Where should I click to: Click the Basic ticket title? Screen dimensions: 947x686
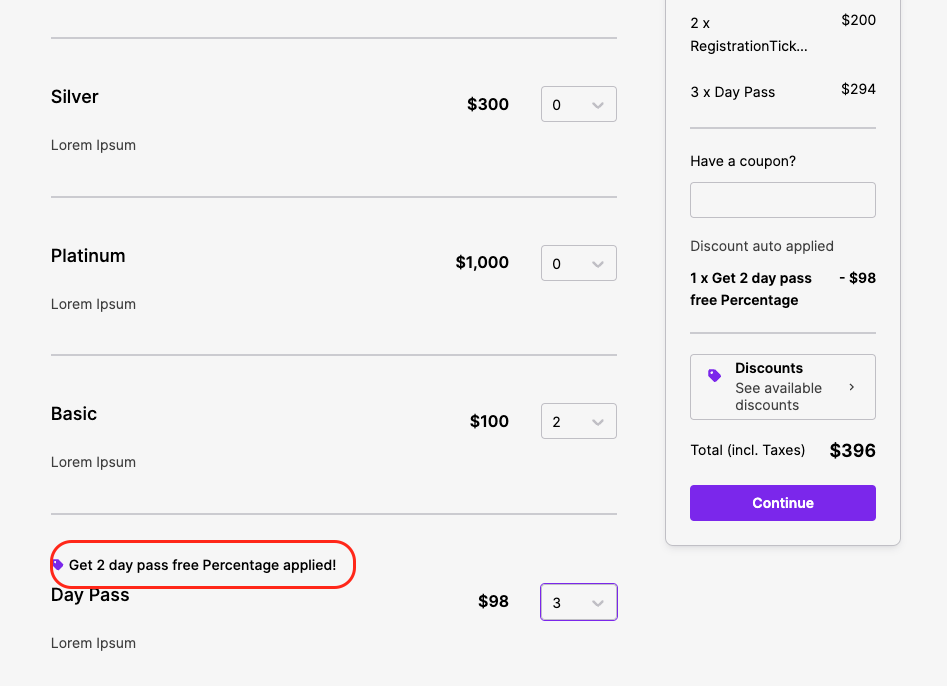74,414
